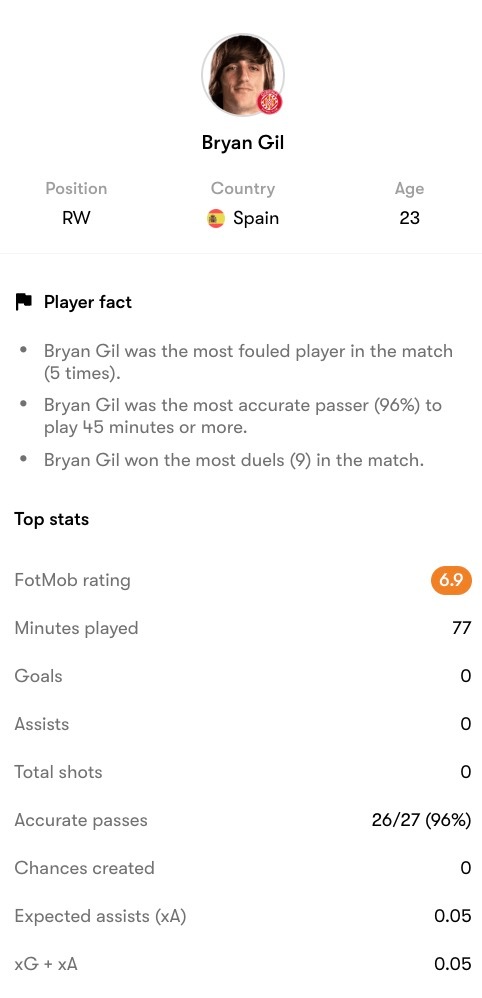482x998 pixels.
Task: Select the most accurate passer fact
Action: pos(243,416)
